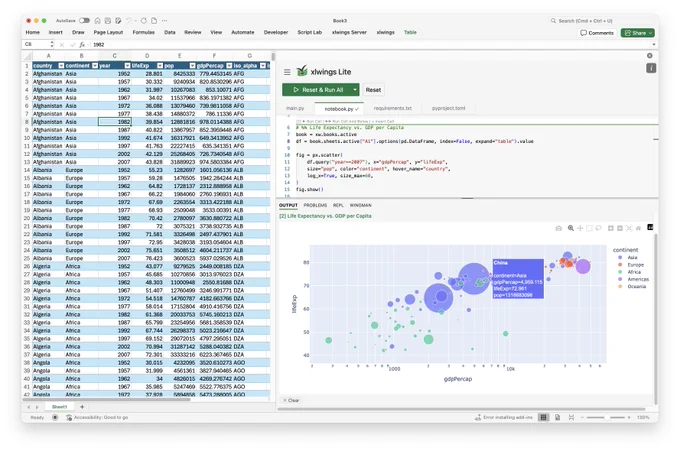Open the continent column filter dropdown
This screenshot has width=680, height=451.
point(95,65)
